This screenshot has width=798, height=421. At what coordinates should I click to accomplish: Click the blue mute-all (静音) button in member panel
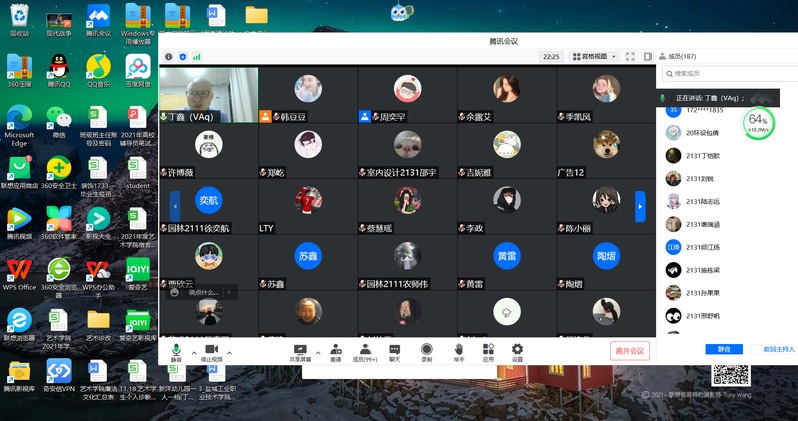(724, 349)
